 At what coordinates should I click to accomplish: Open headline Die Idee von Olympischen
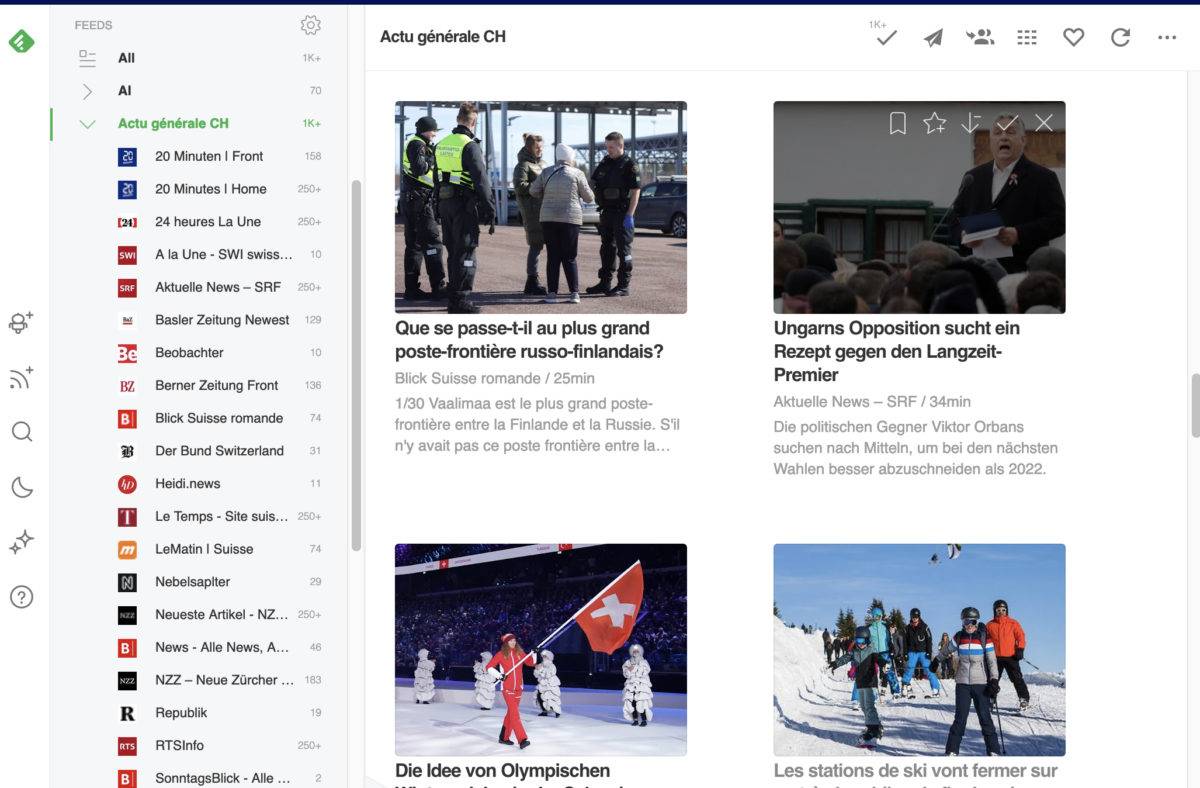(x=502, y=771)
